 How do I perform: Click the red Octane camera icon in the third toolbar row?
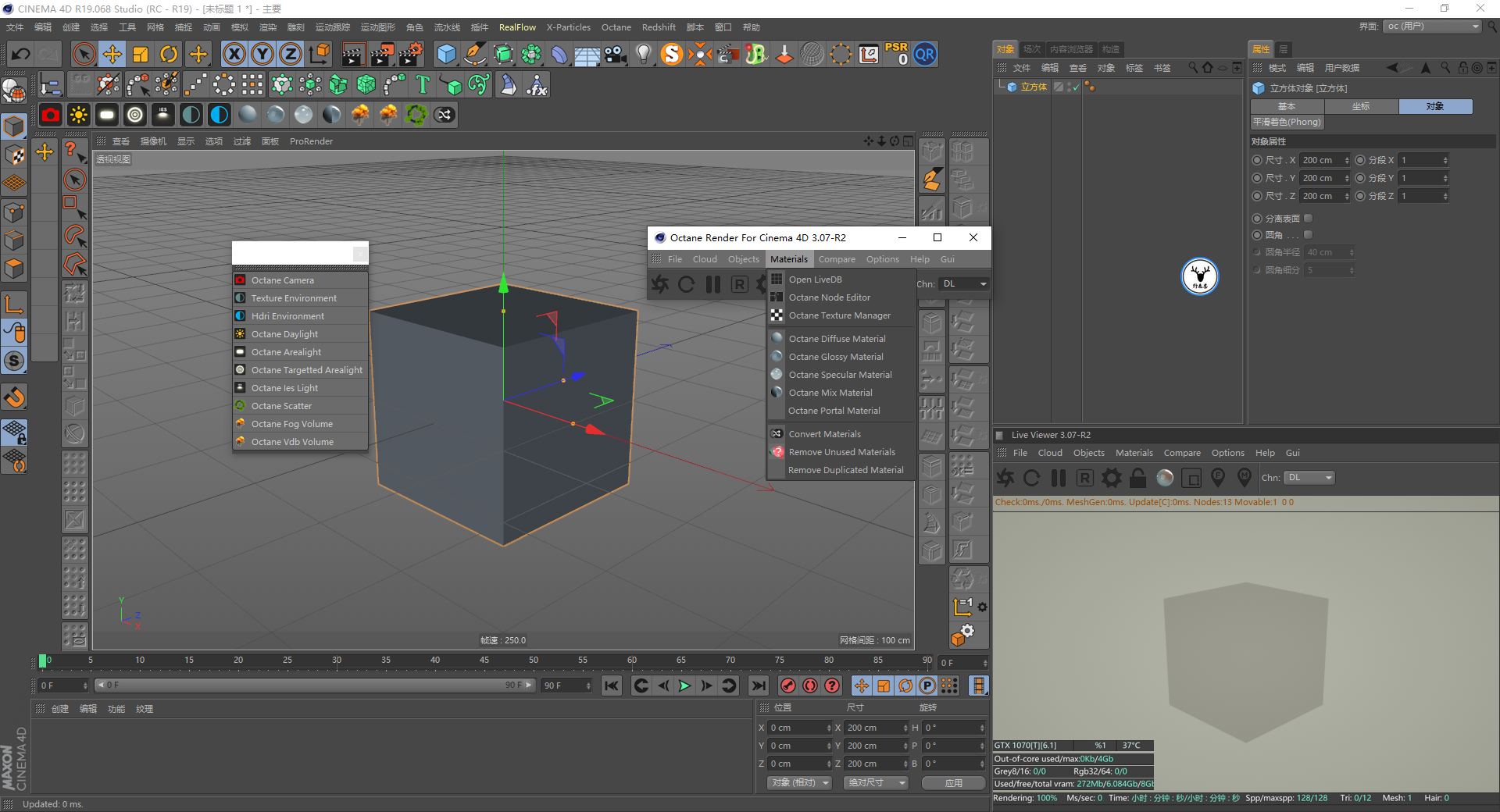pos(51,115)
